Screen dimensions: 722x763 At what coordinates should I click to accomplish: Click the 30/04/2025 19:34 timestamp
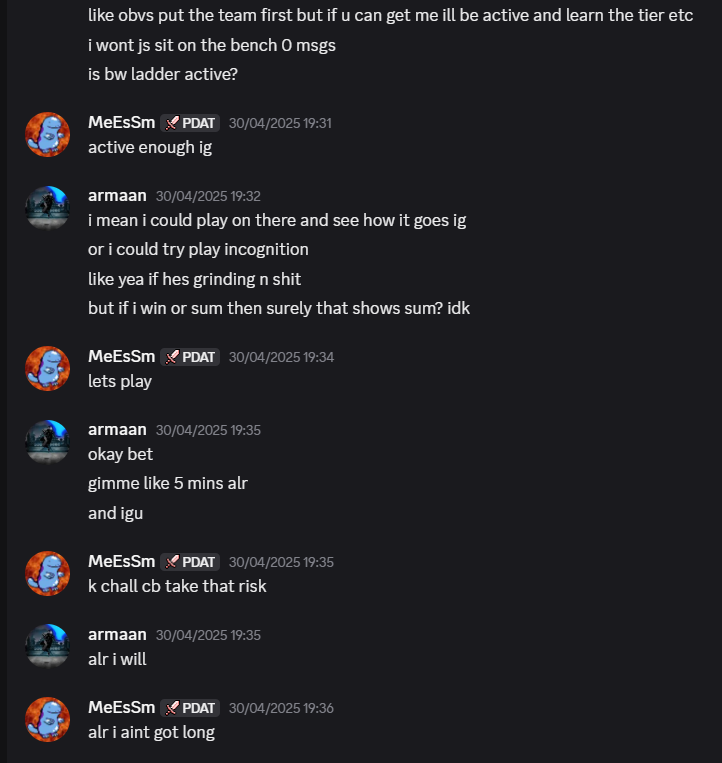point(281,357)
